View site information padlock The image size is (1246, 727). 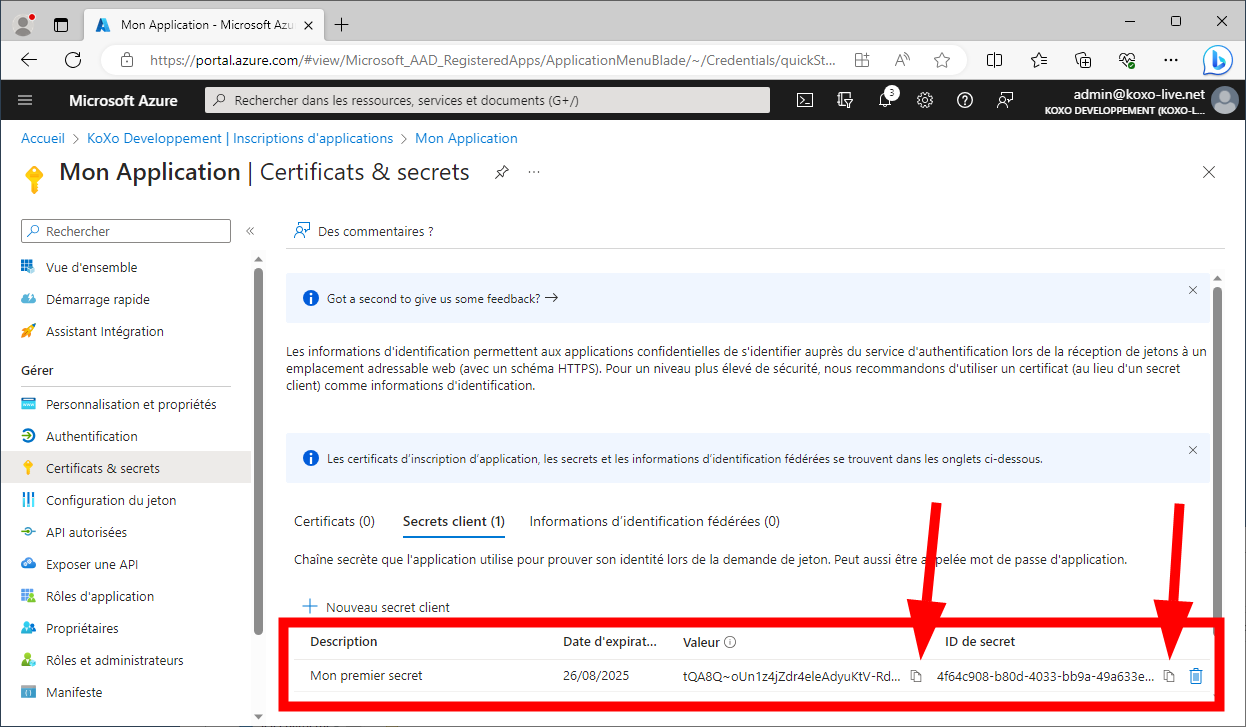(126, 60)
